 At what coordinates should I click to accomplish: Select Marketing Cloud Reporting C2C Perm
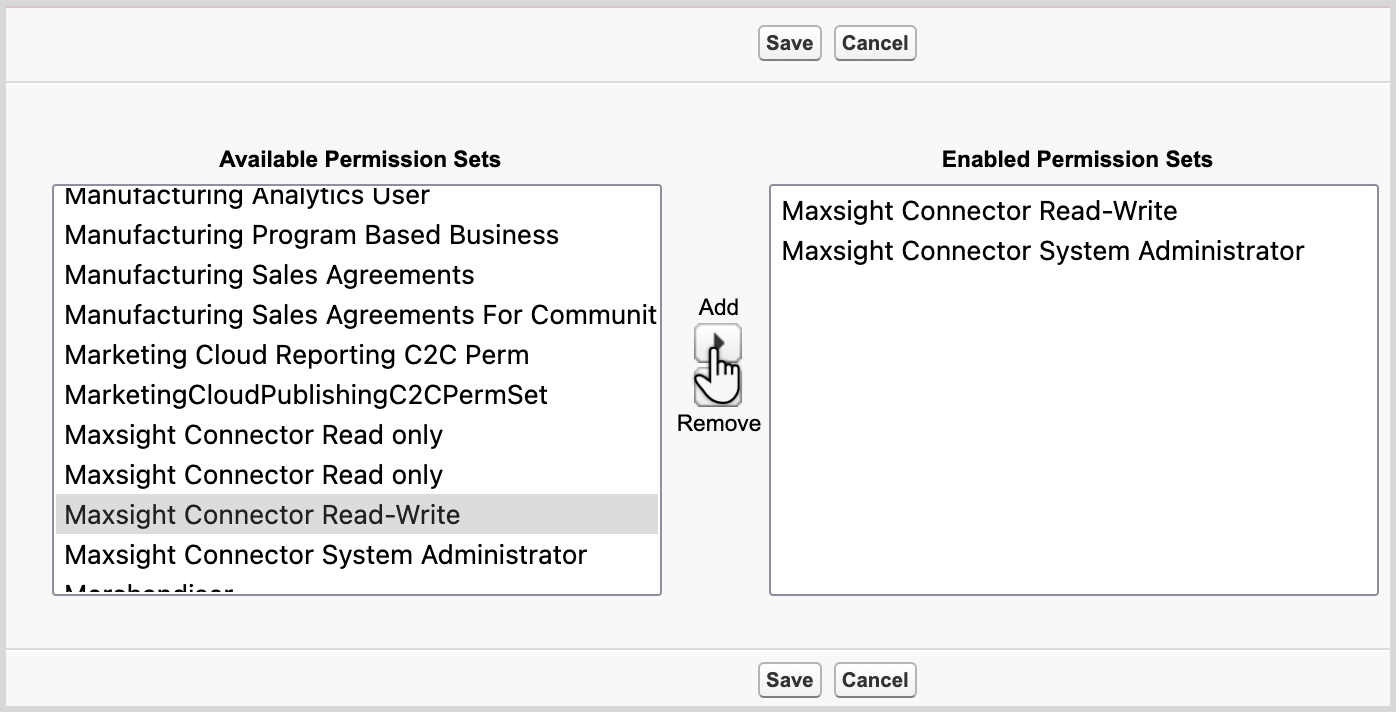[296, 355]
